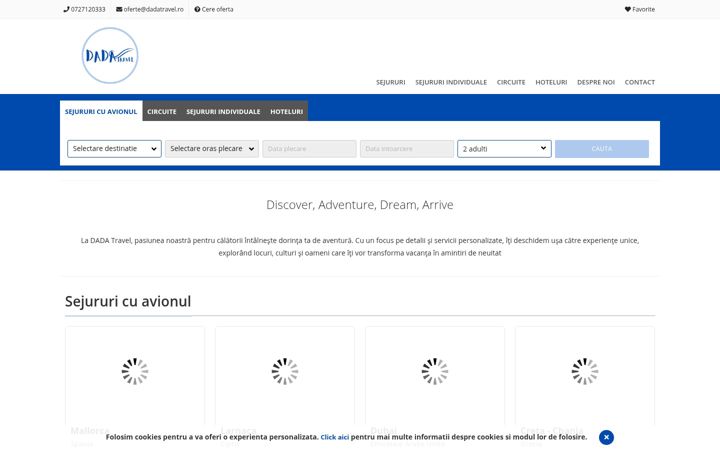The image size is (720, 450).
Task: Open the DADA Travel logo homepage
Action: click(110, 56)
